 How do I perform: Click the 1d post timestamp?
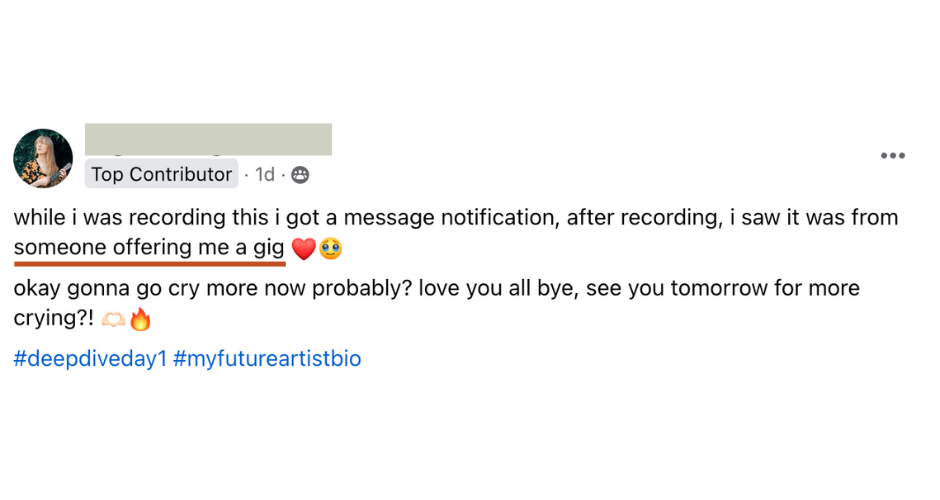click(265, 175)
